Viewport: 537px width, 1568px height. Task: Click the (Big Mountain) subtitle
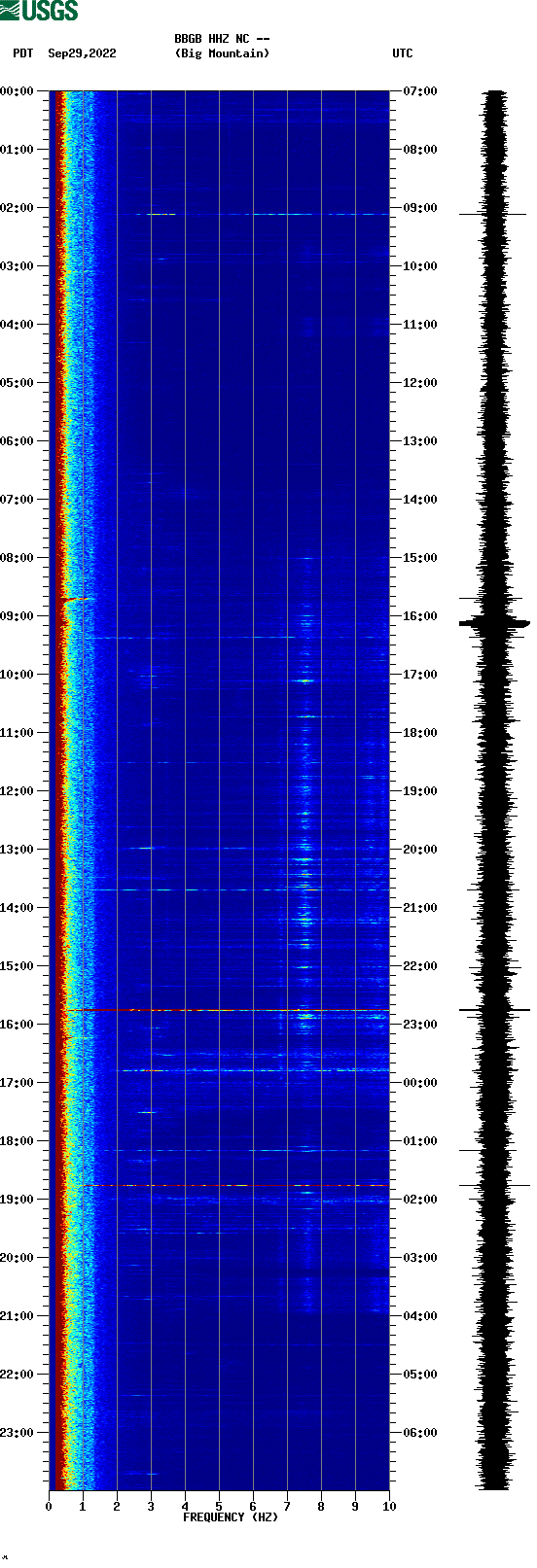[x=222, y=53]
